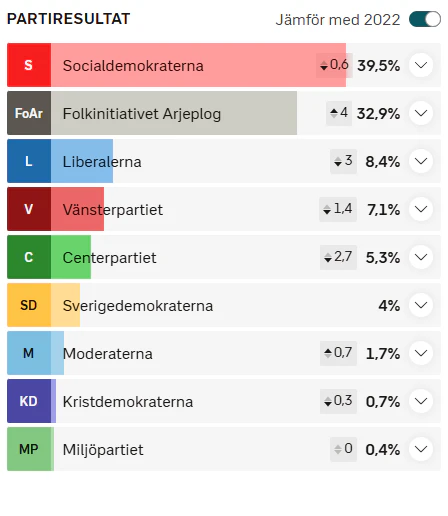The height and width of the screenshot is (516, 448).
Task: Expand the Liberalerna row chevron
Action: (x=421, y=161)
